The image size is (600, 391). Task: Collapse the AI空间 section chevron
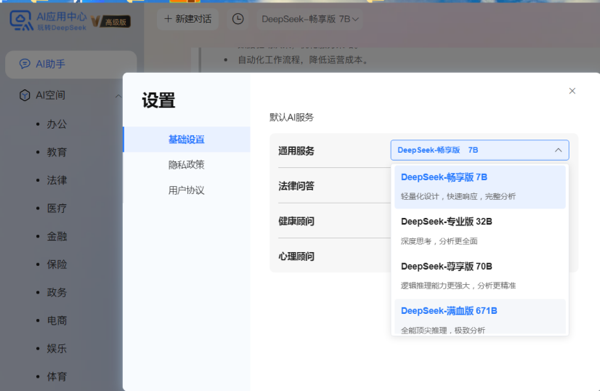coord(118,96)
